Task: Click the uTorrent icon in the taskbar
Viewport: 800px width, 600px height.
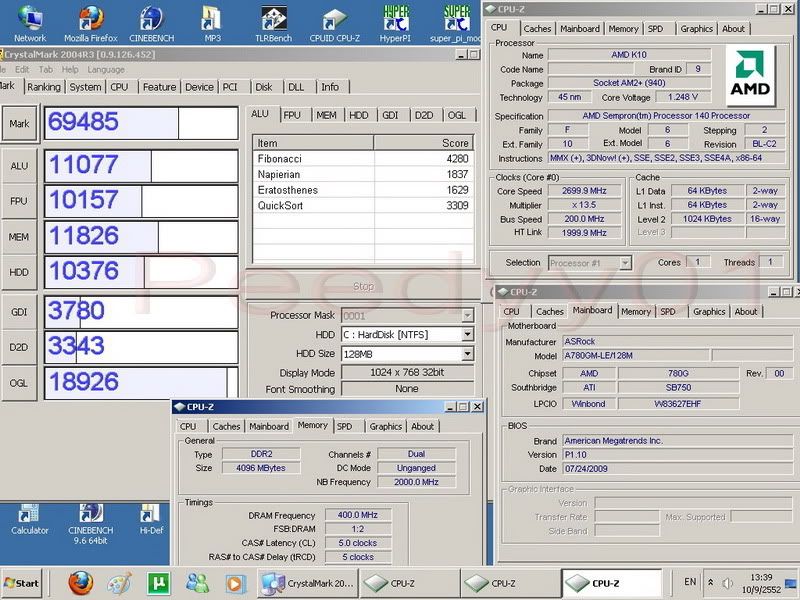Action: coord(158,583)
